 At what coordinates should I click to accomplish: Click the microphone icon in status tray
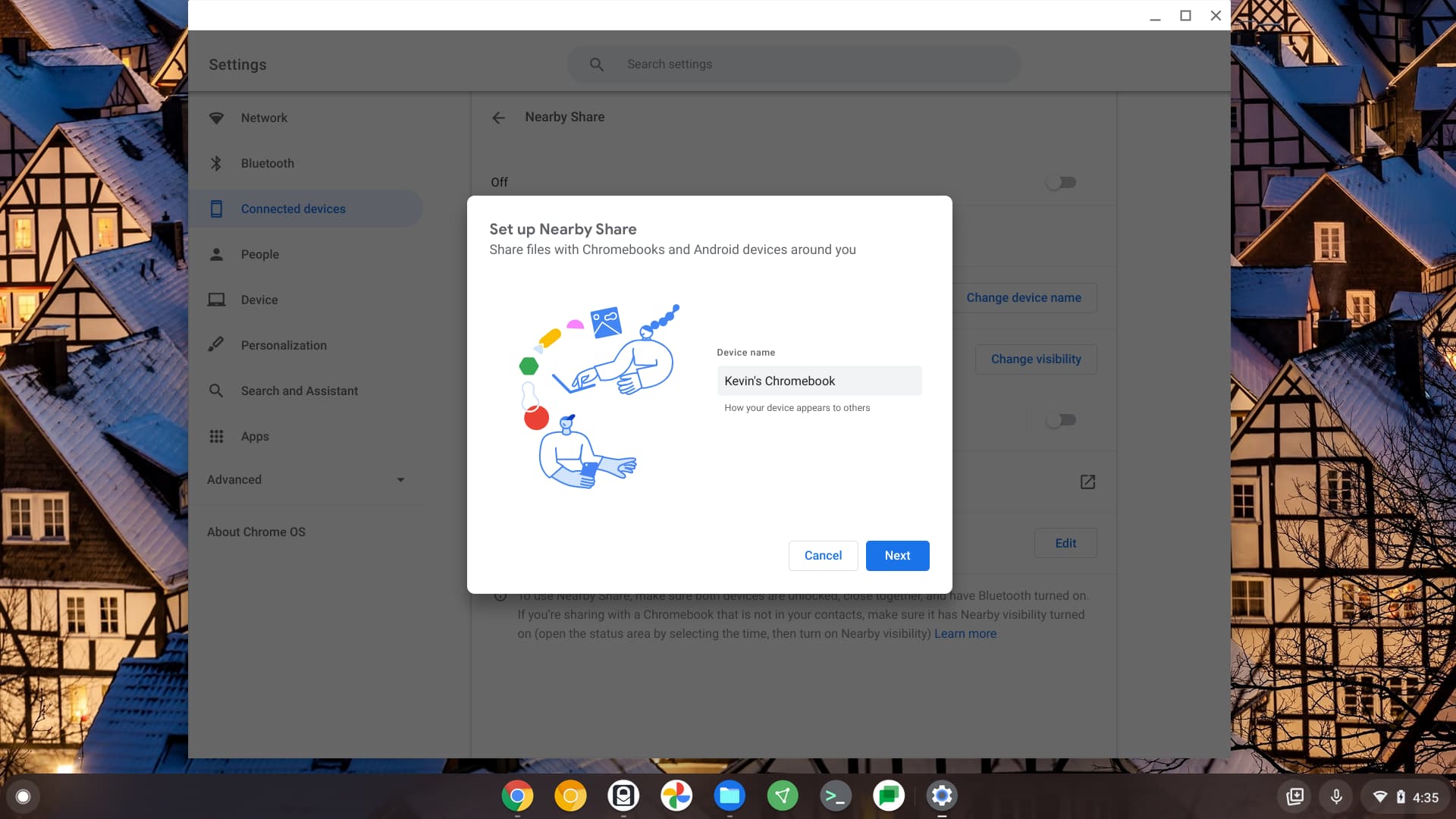1336,796
